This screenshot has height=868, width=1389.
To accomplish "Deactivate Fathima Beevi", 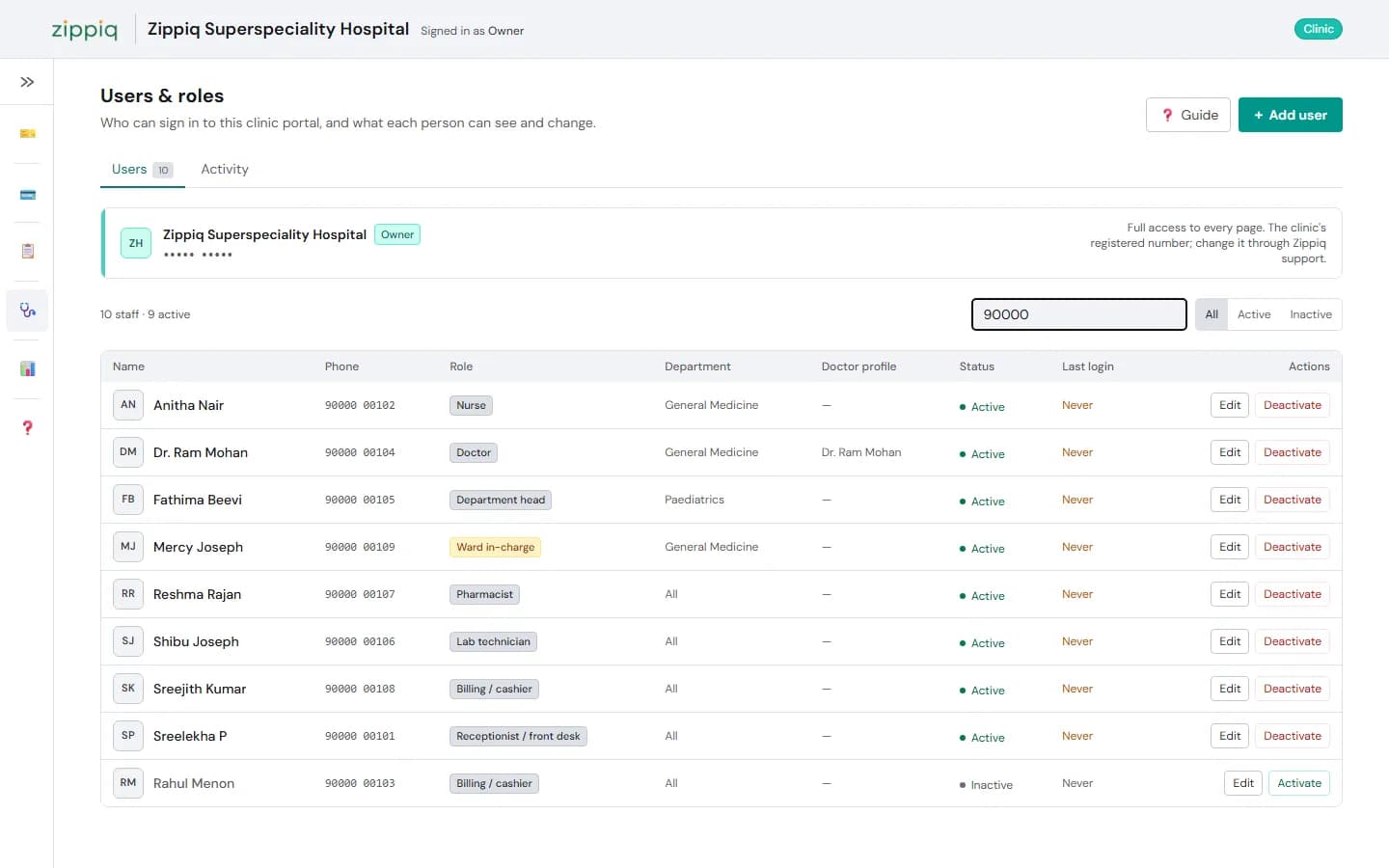I will [x=1293, y=500].
